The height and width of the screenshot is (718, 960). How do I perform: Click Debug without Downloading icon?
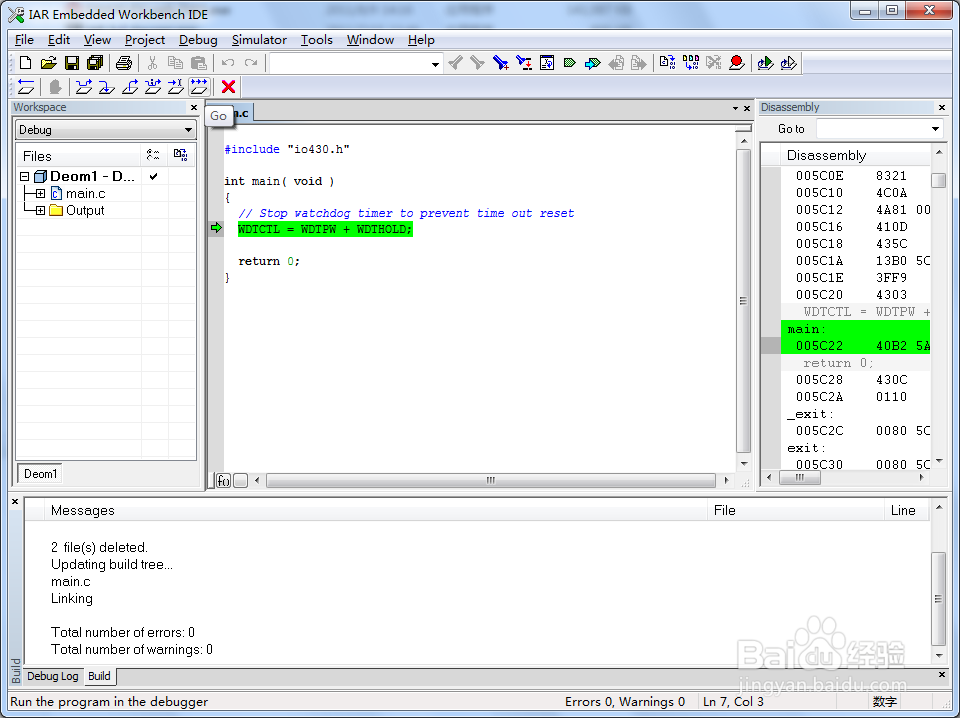[789, 62]
